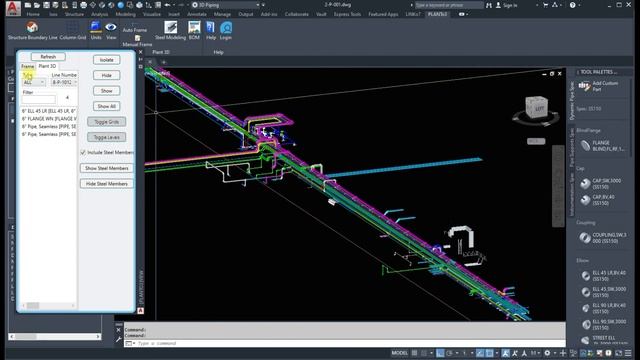Expand the undo history dropdown arrow
The height and width of the screenshot is (360, 640).
click(174, 5)
